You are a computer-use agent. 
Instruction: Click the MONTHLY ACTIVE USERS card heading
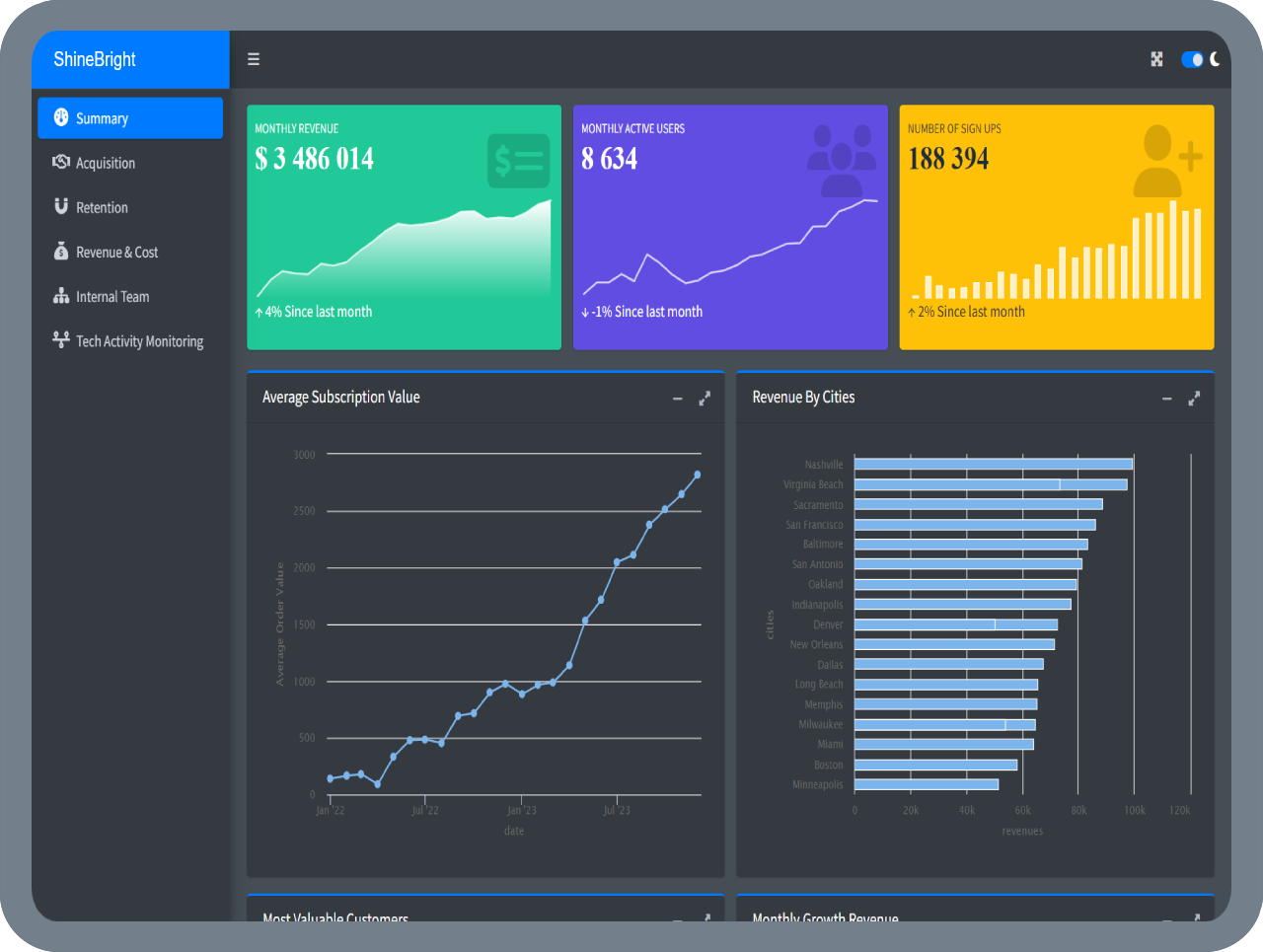tap(632, 129)
